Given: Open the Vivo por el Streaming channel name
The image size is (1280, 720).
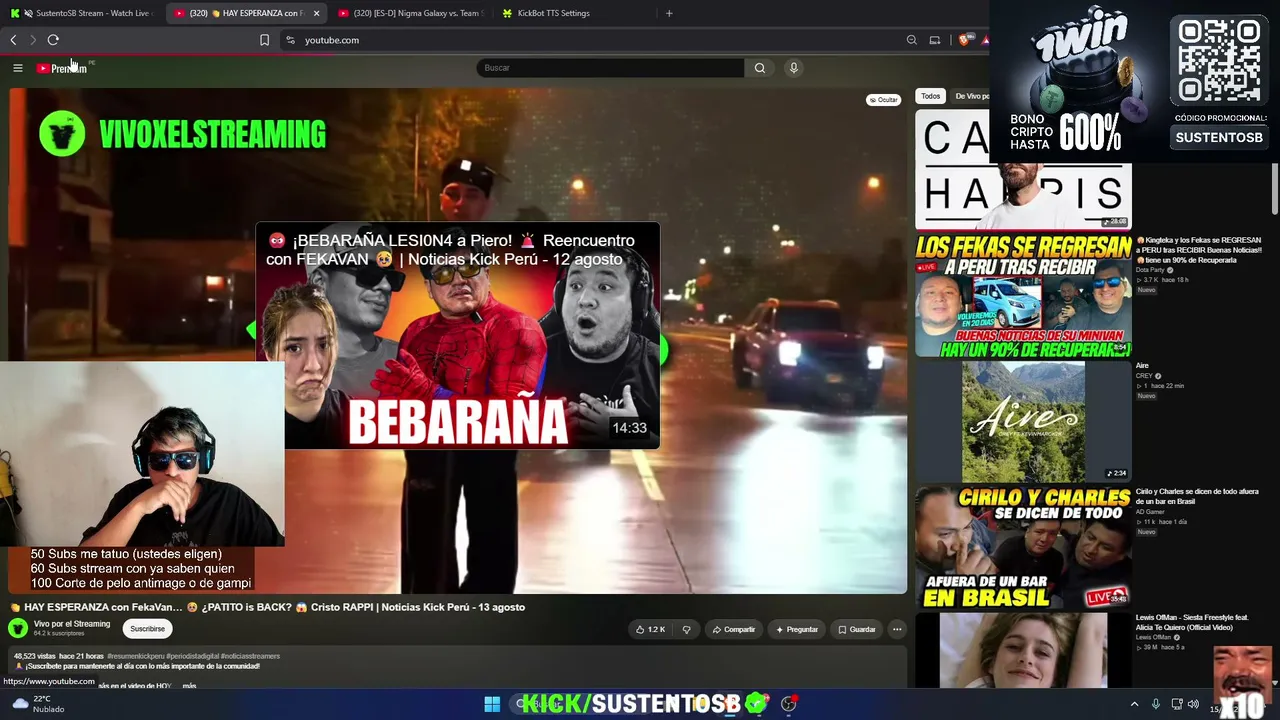Looking at the screenshot, I should (72, 624).
